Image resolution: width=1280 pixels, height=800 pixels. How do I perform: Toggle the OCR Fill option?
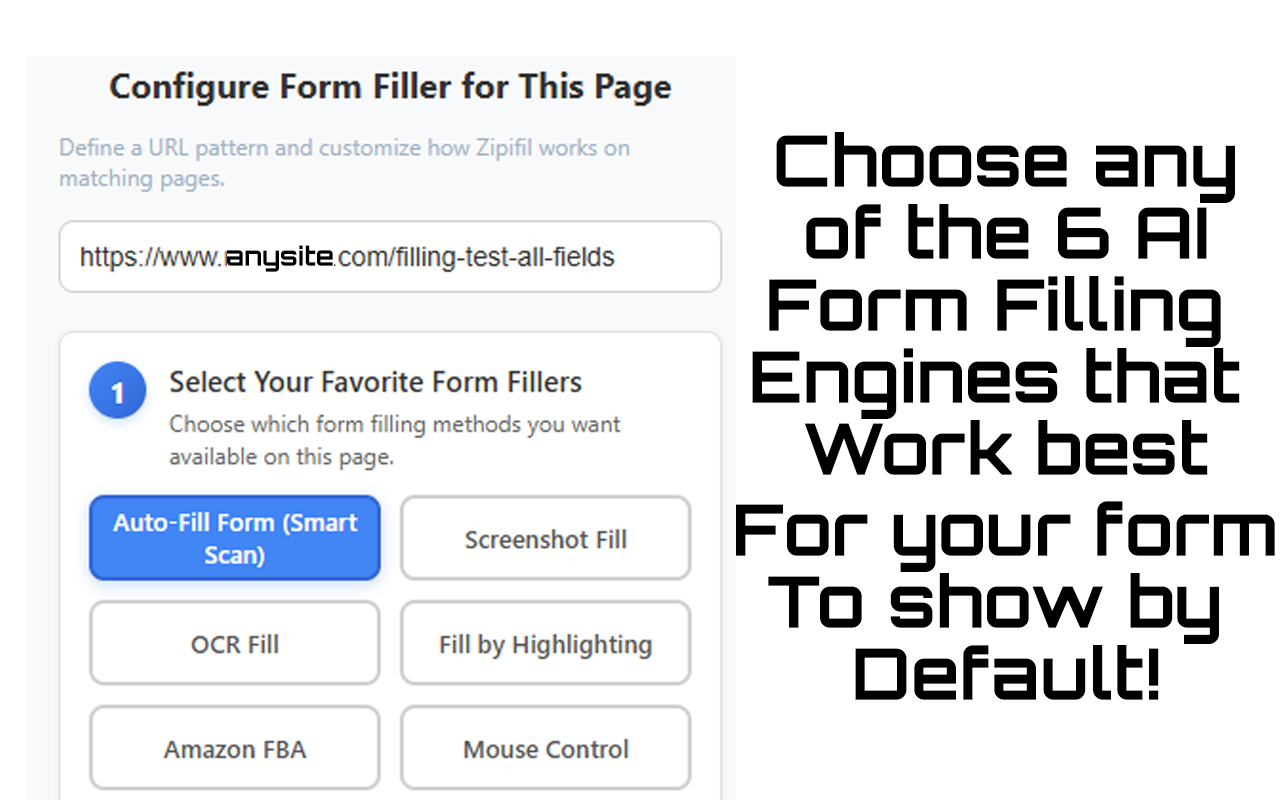coord(235,644)
